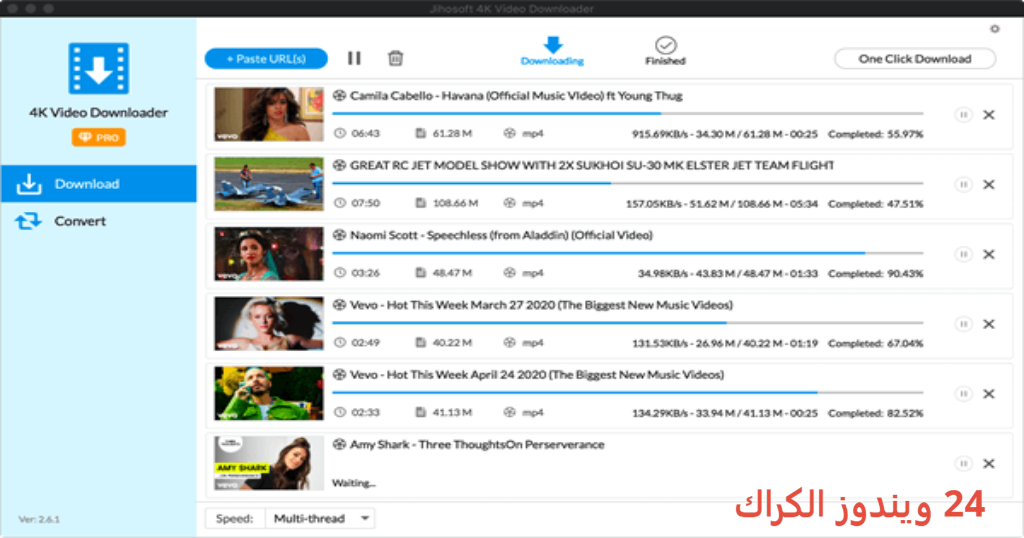Remove the Amy Shark download item
This screenshot has width=1024, height=538.
pyautogui.click(x=989, y=464)
